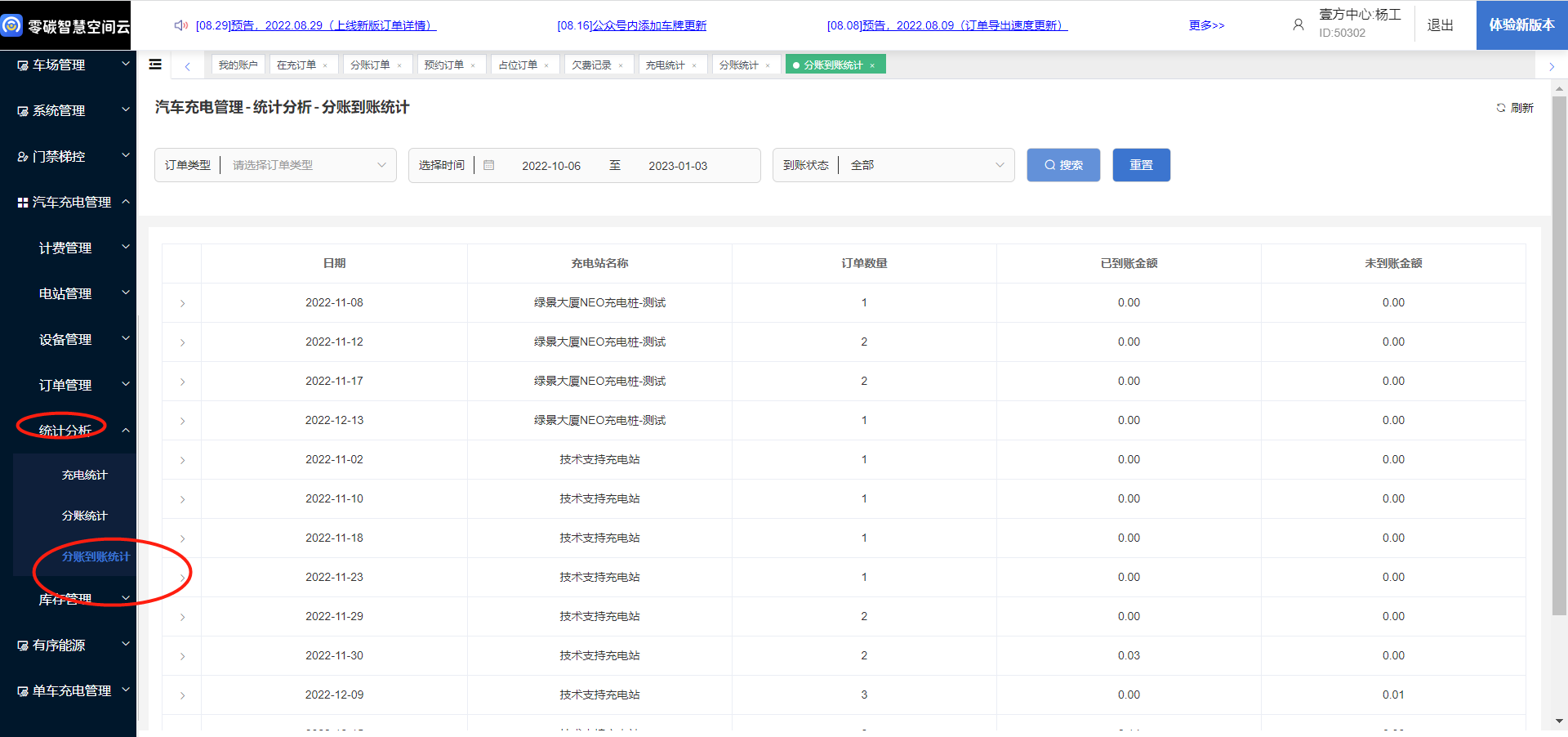Click the 搜索 search button
The image size is (1568, 737).
[1063, 165]
